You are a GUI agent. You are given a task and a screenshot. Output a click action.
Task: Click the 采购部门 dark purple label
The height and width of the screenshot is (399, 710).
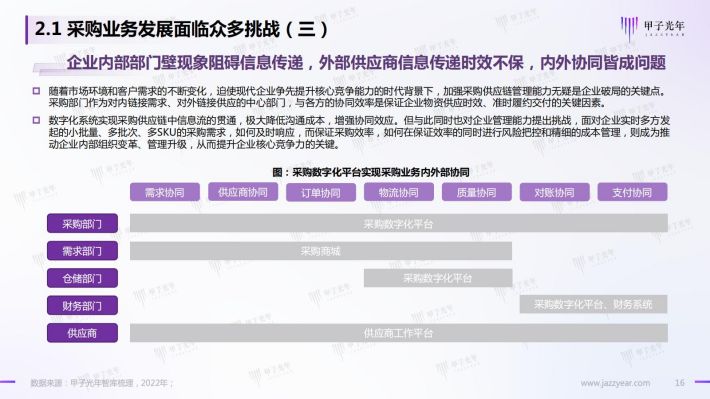[x=82, y=223]
